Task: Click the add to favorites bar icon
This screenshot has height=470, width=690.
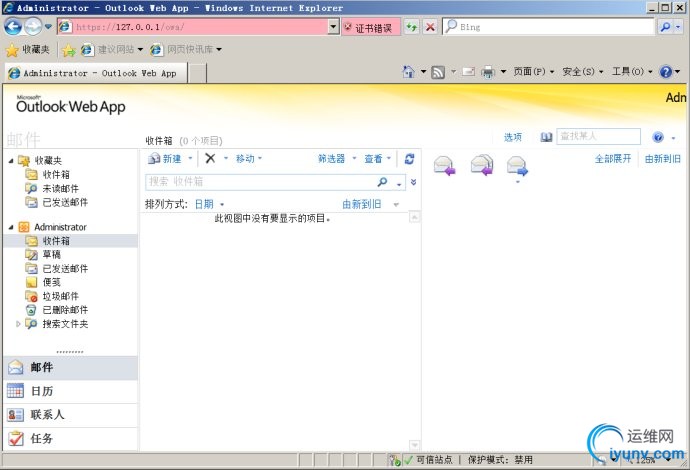Action: pyautogui.click(x=68, y=50)
